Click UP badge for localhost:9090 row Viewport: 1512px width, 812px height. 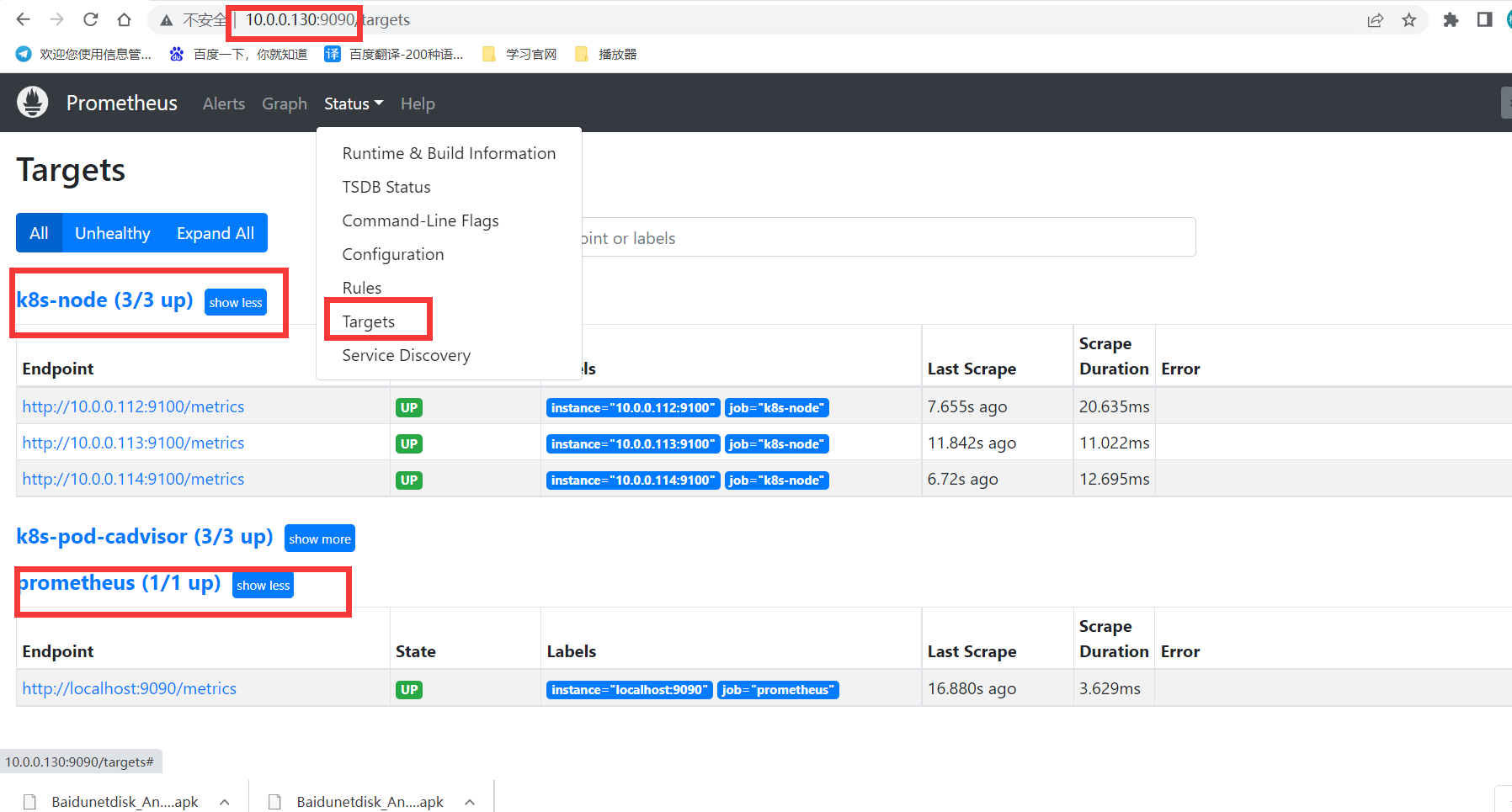[409, 689]
